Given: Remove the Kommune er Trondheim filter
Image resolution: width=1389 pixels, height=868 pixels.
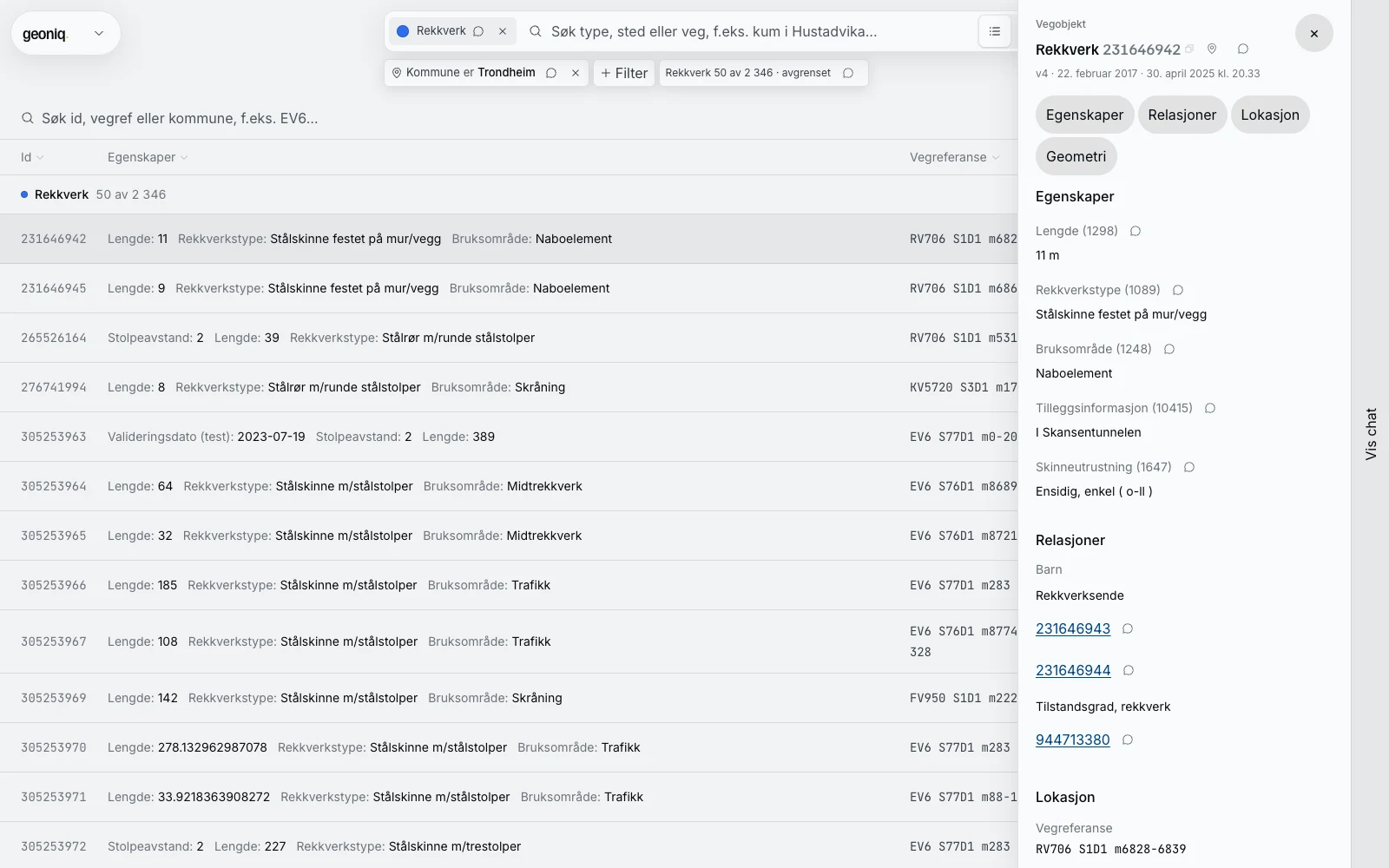Looking at the screenshot, I should [x=576, y=73].
